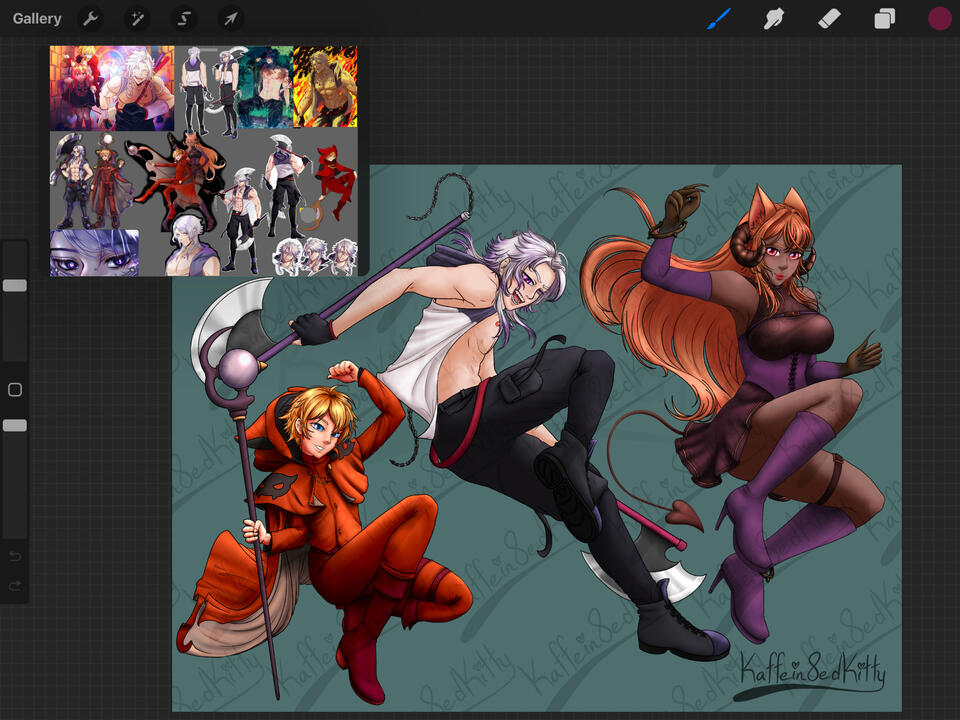Screen dimensions: 960x720
Task: Select the Transform arrow tool
Action: (231, 19)
